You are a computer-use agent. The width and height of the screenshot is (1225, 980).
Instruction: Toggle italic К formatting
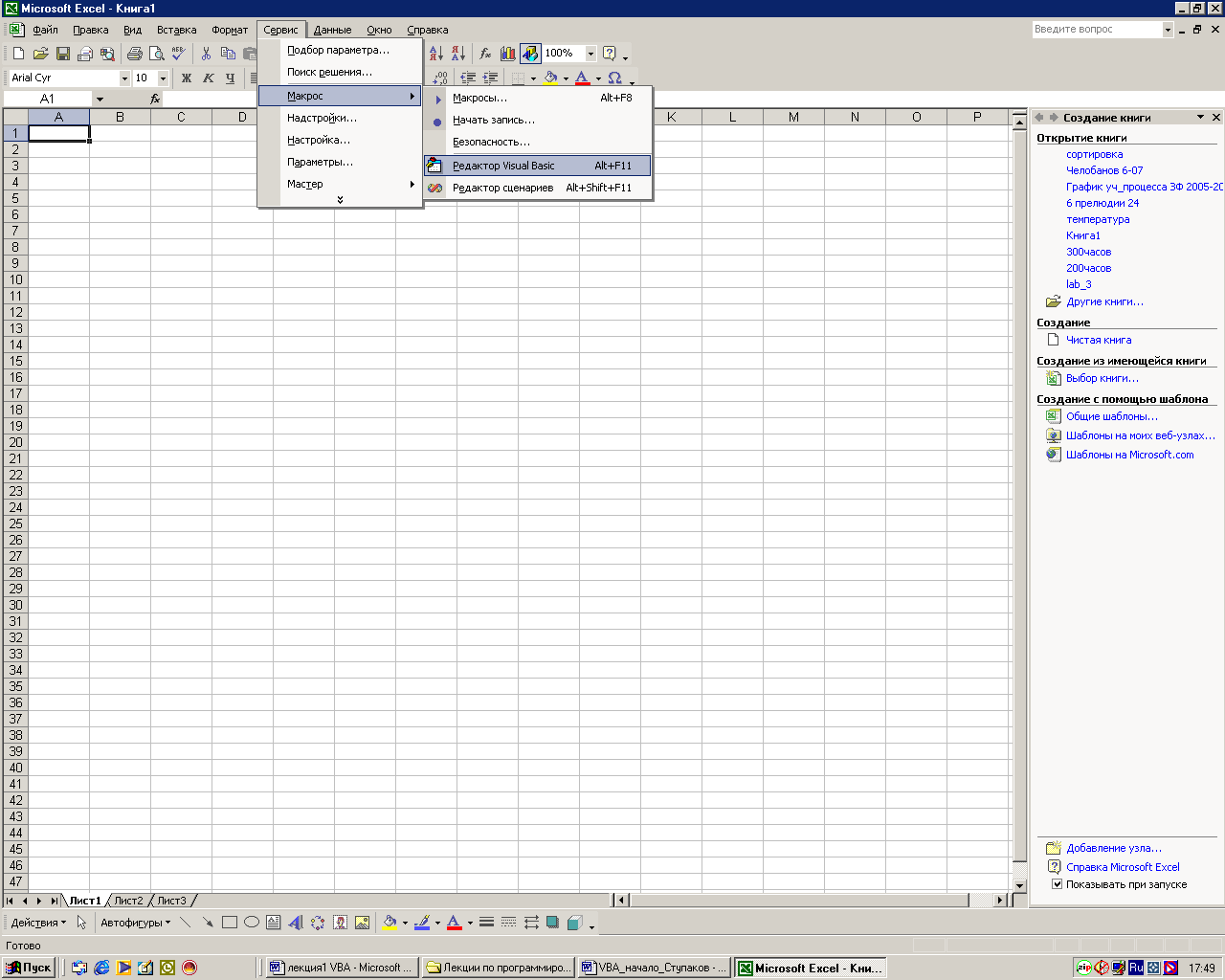208,78
